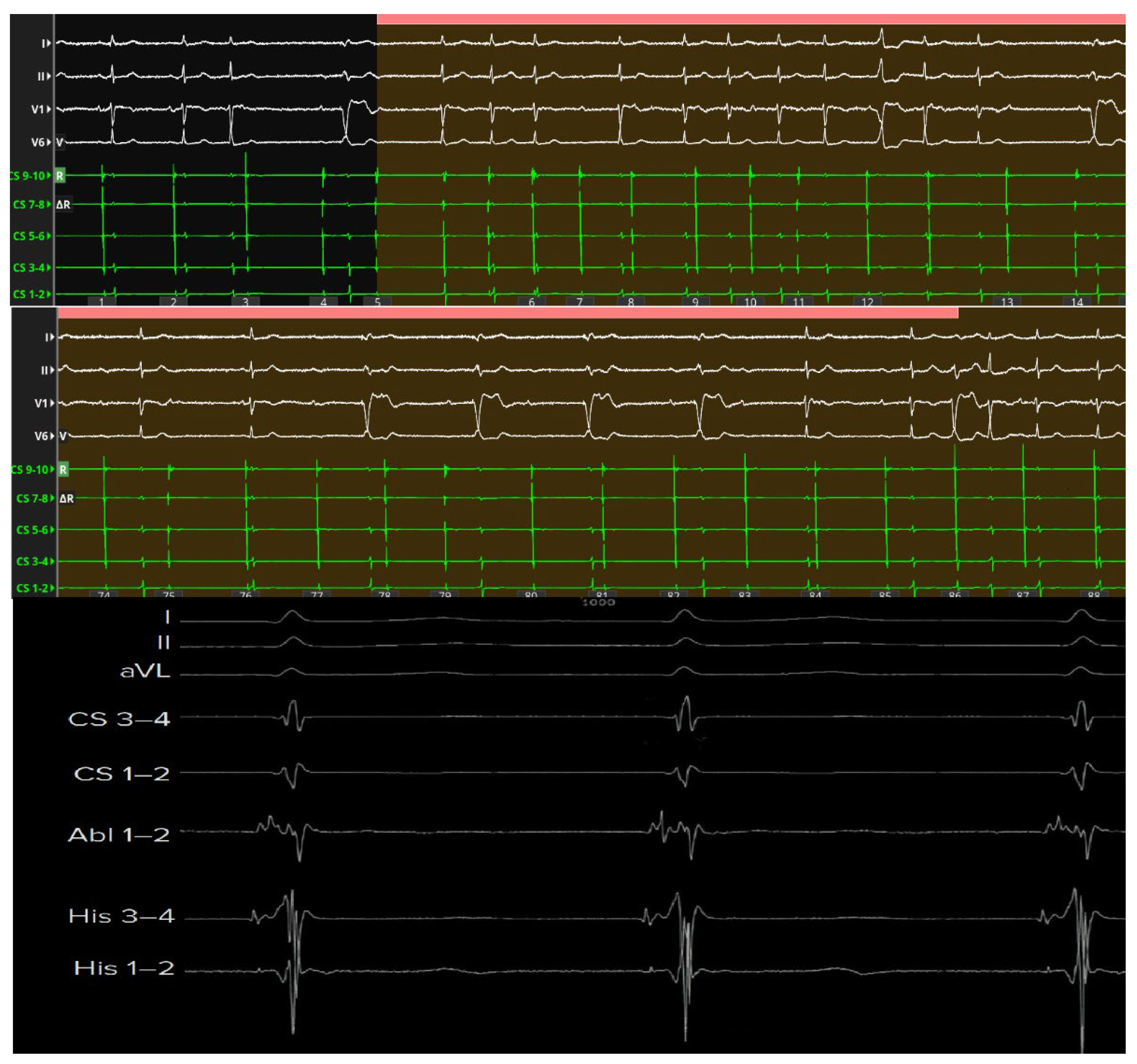Expand the V1 channel arrow in the strip starting at beat 1

click(49, 109)
